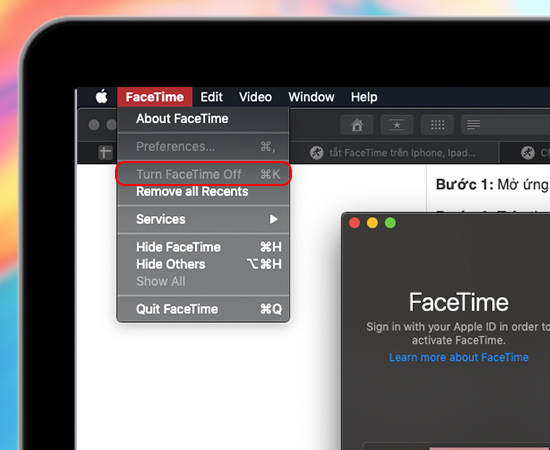Switch to tab 'tắt FaceTime trên Iphone, Ipad'

pos(393,153)
